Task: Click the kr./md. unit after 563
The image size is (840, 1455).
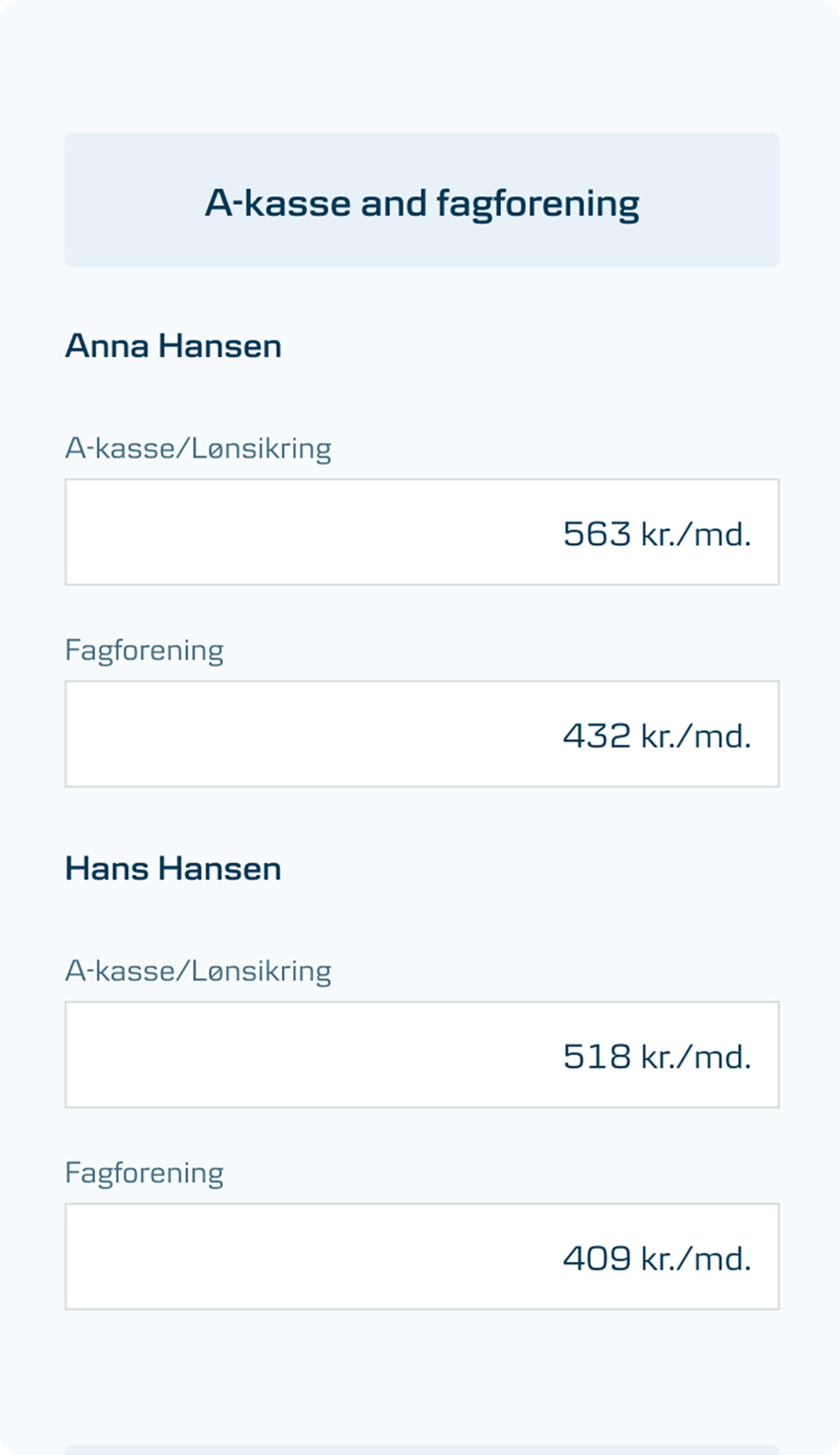Action: pos(696,534)
